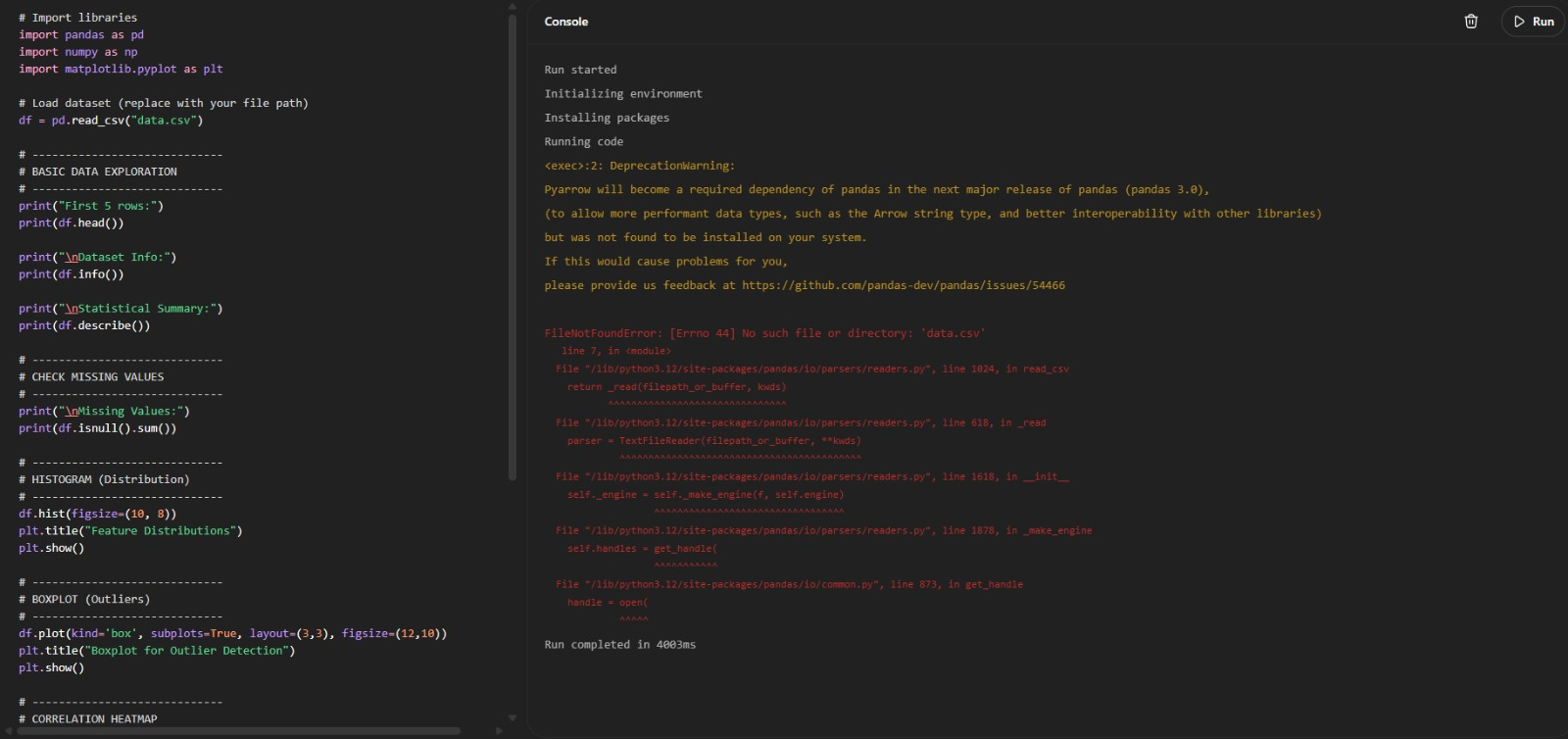Click the editor's scroll-down arrow
This screenshot has width=1568, height=739.
coord(512,718)
